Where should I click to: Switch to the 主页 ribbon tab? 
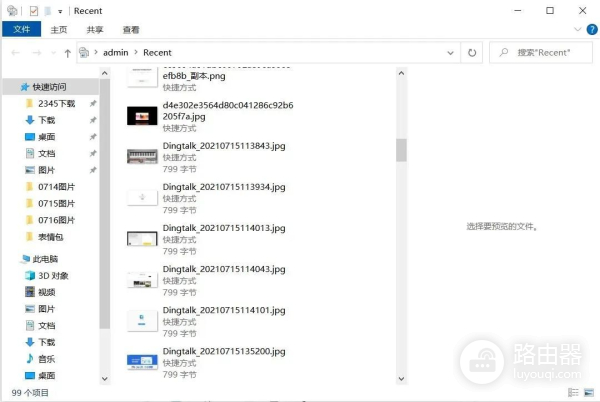59,29
